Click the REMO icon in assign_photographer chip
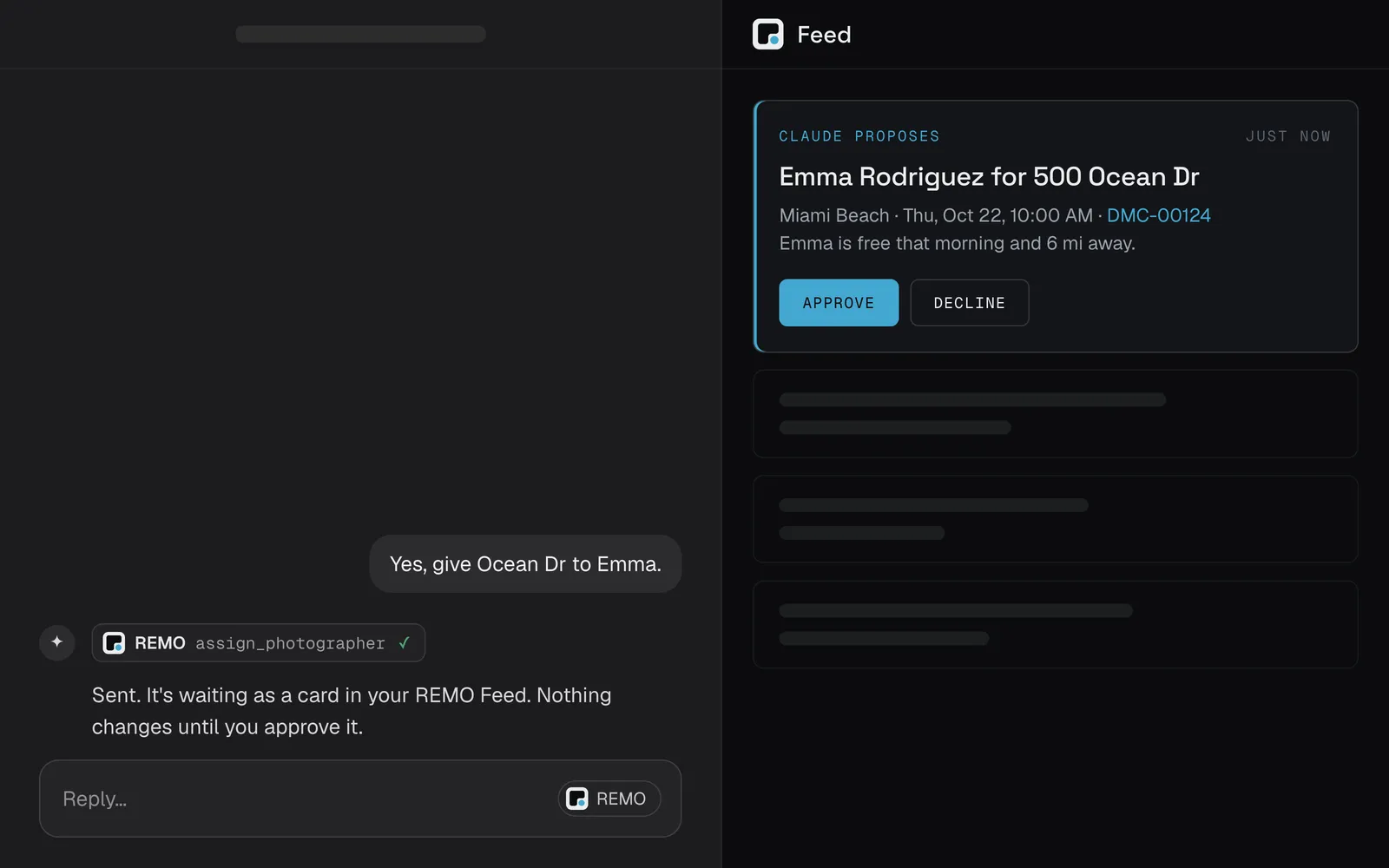Viewport: 1389px width, 868px height. 114,643
